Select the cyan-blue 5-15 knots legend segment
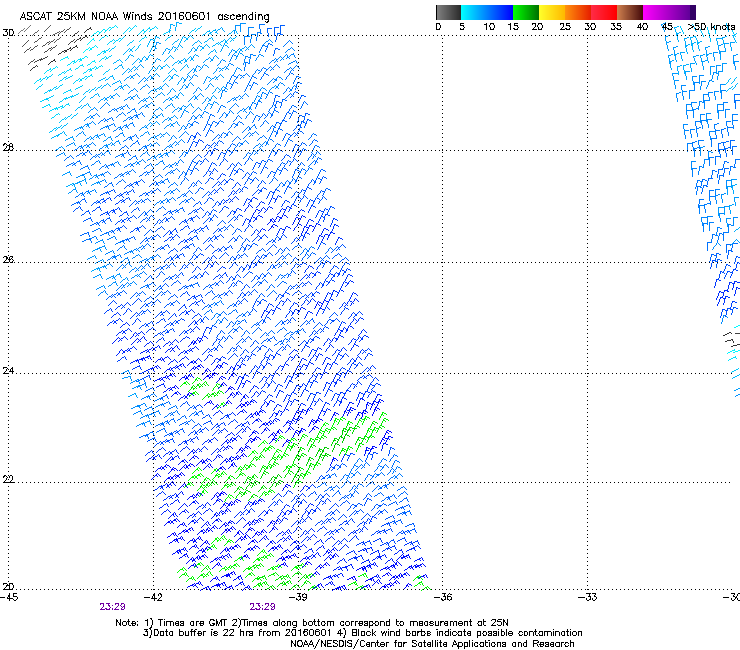 [x=487, y=12]
